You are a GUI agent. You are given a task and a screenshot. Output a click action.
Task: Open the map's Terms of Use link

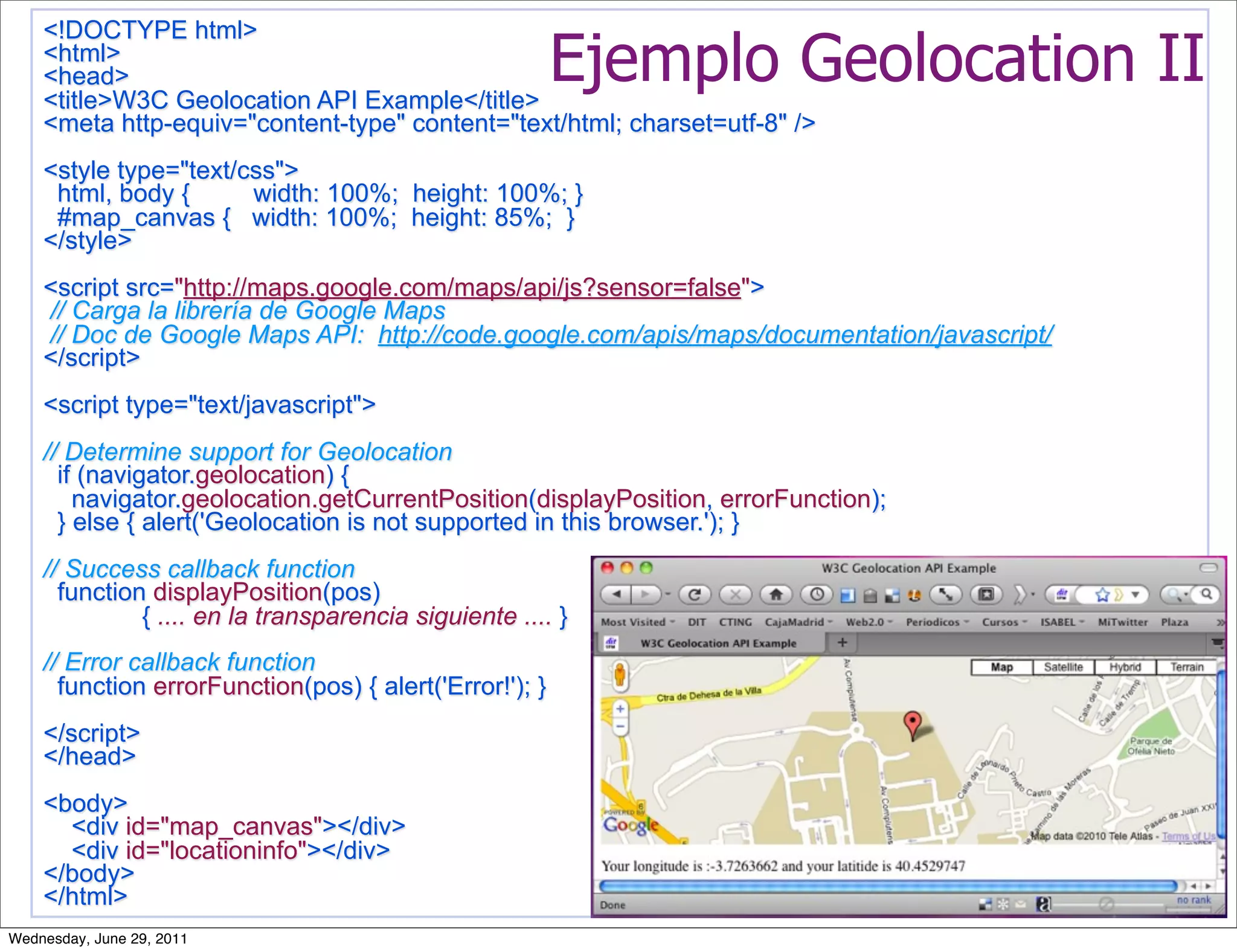point(1188,837)
